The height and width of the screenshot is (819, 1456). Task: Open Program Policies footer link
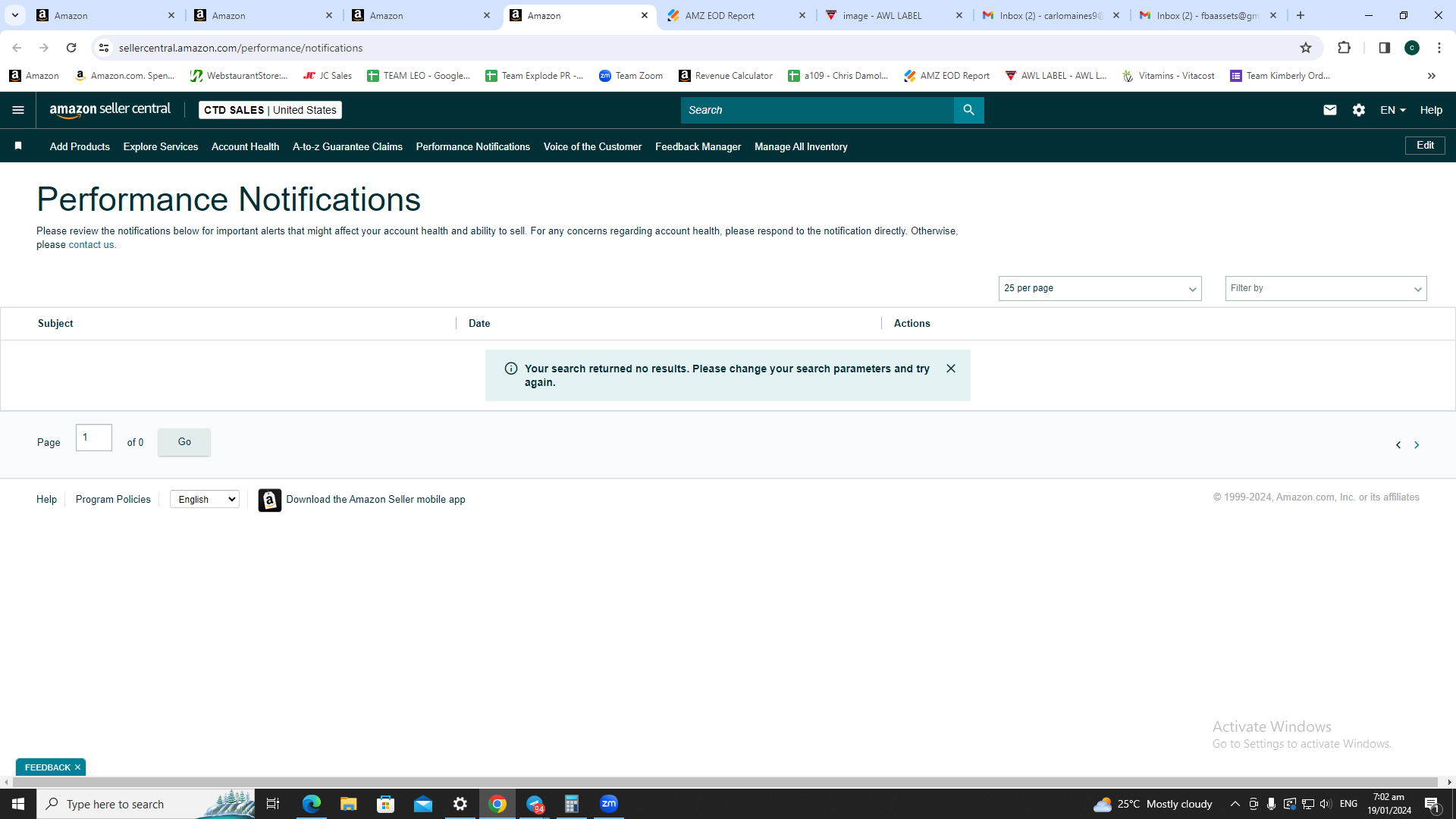(113, 499)
